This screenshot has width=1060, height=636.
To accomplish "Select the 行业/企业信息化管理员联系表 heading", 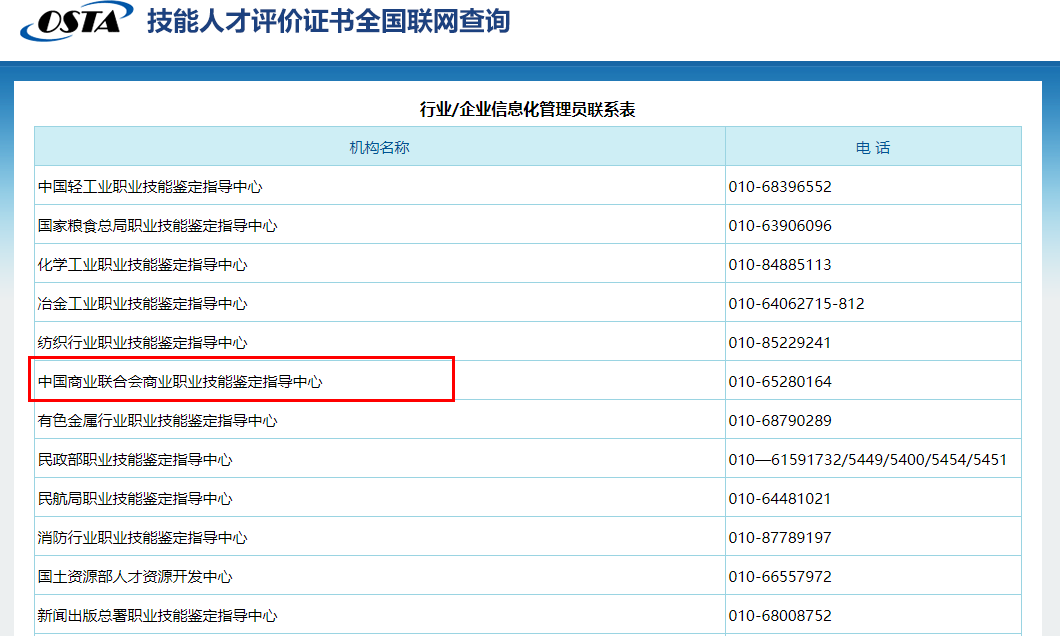I will point(527,109).
